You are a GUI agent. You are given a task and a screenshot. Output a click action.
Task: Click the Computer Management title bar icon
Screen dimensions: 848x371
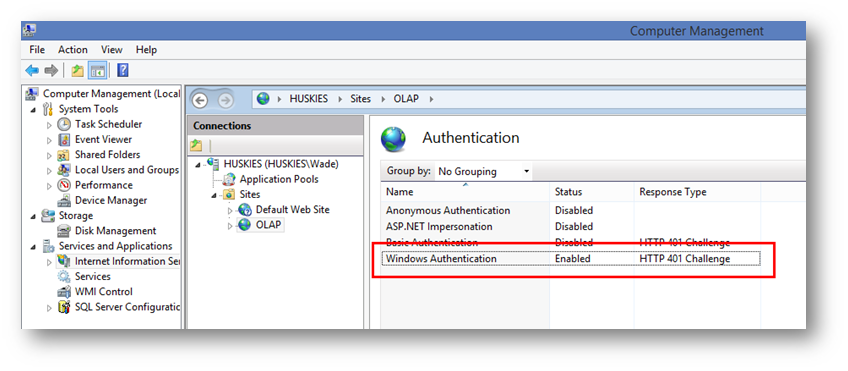(x=29, y=30)
